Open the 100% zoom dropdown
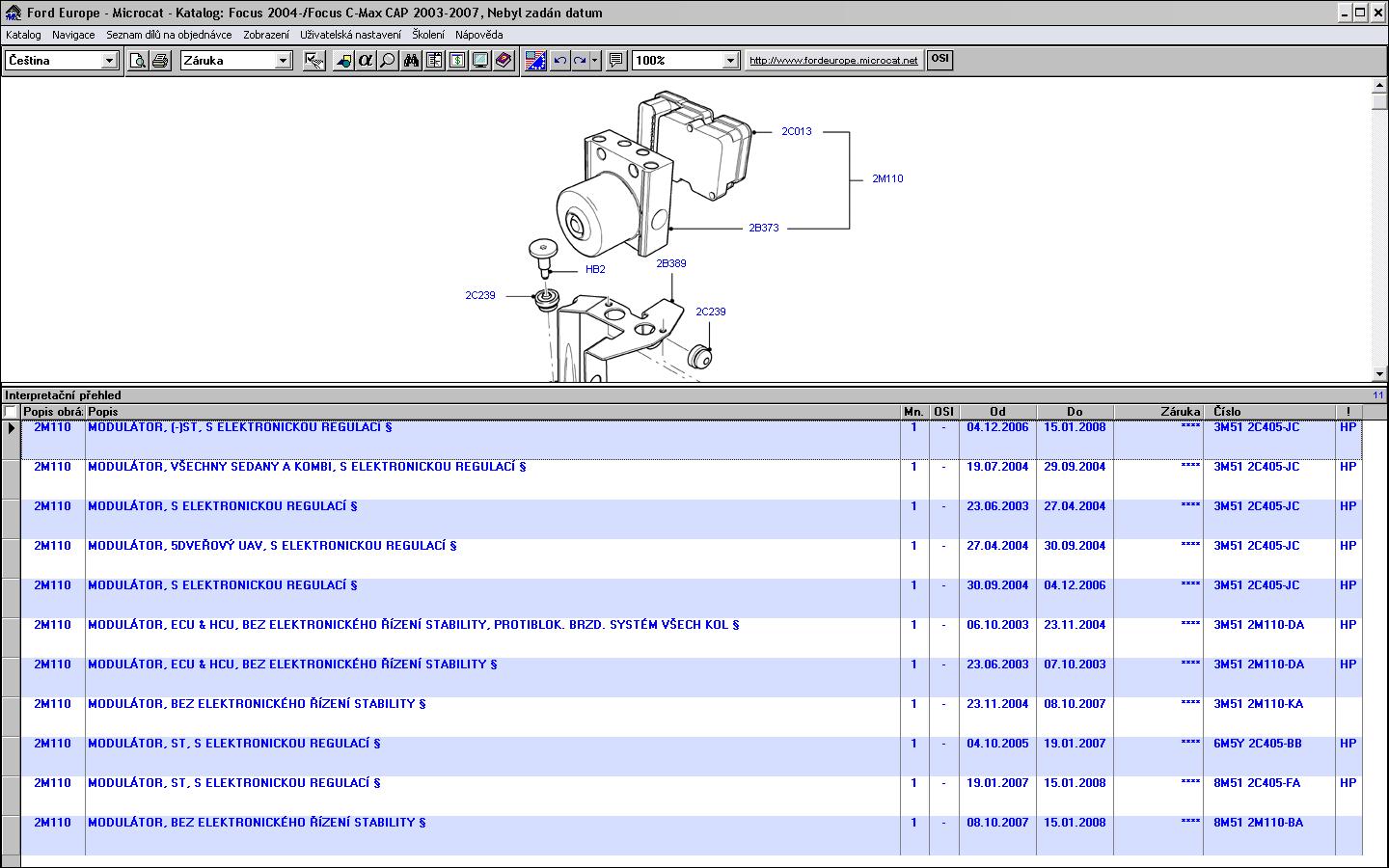This screenshot has height=868, width=1389. tap(730, 61)
